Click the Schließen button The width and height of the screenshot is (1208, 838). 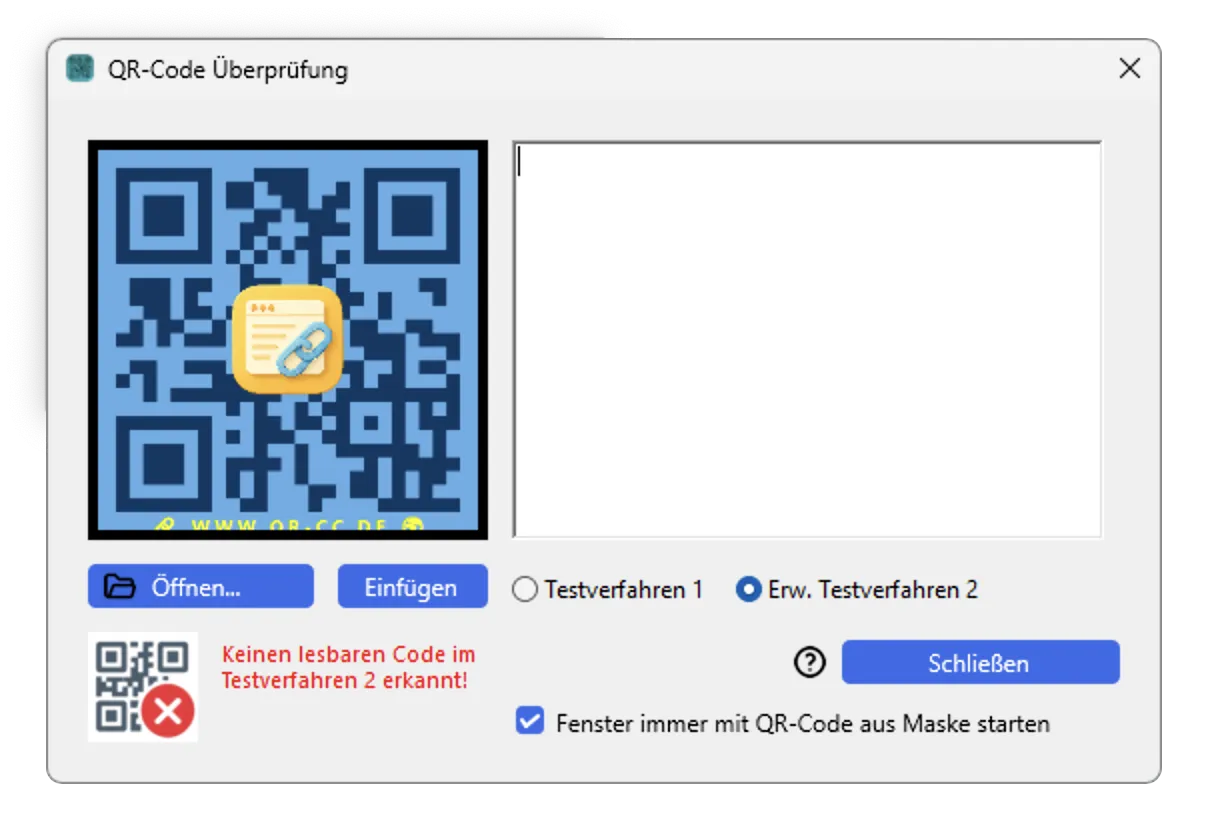(980, 663)
